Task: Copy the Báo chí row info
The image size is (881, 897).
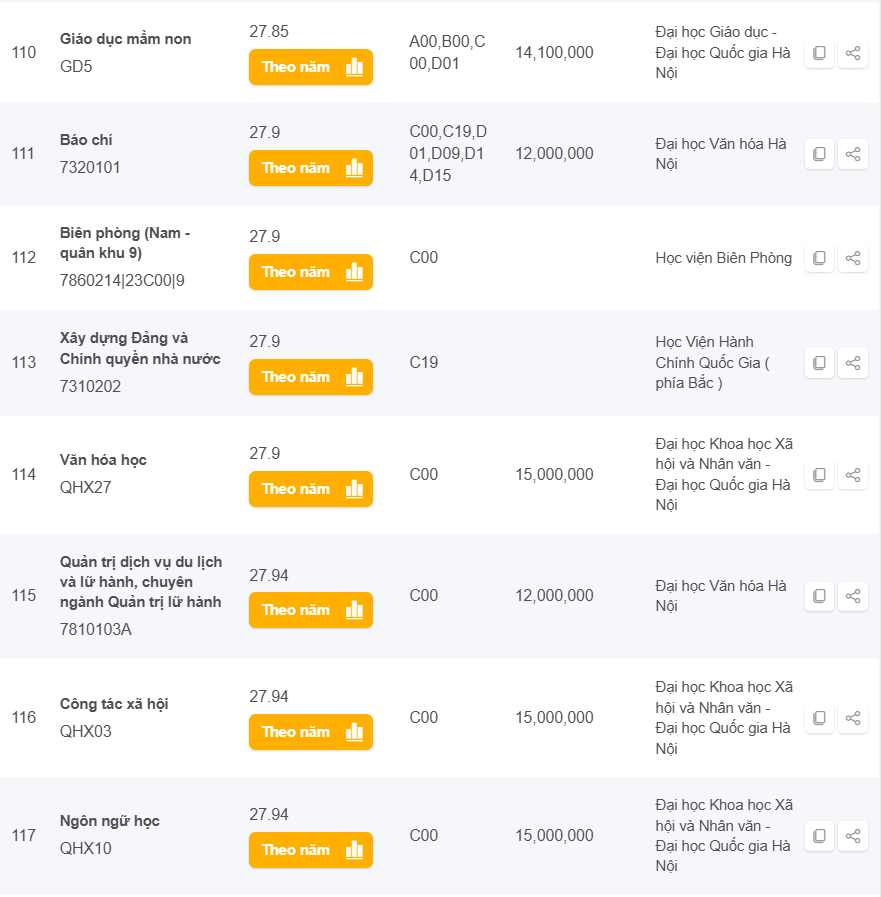Action: (819, 154)
